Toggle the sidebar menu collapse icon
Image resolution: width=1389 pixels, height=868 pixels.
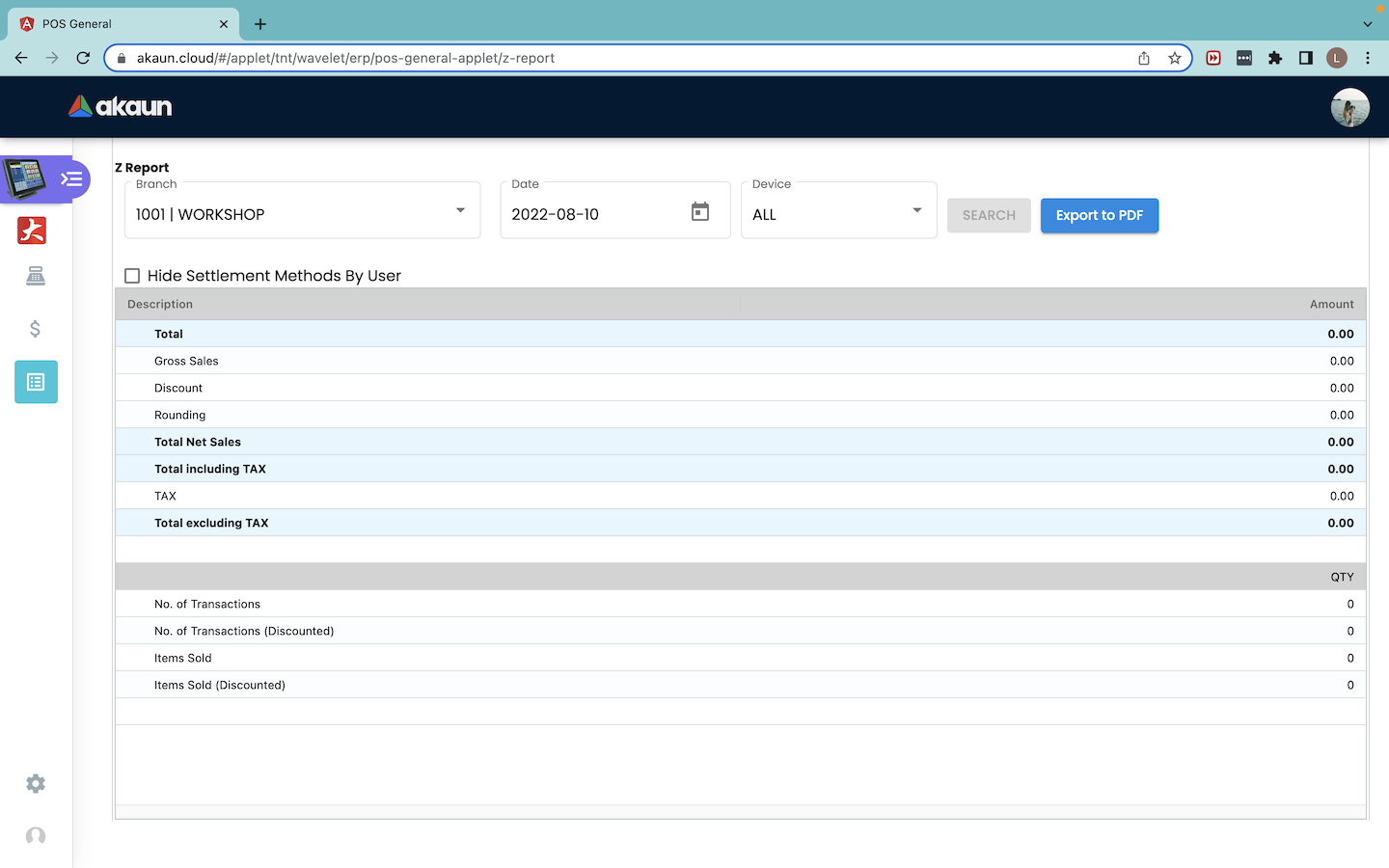(71, 179)
